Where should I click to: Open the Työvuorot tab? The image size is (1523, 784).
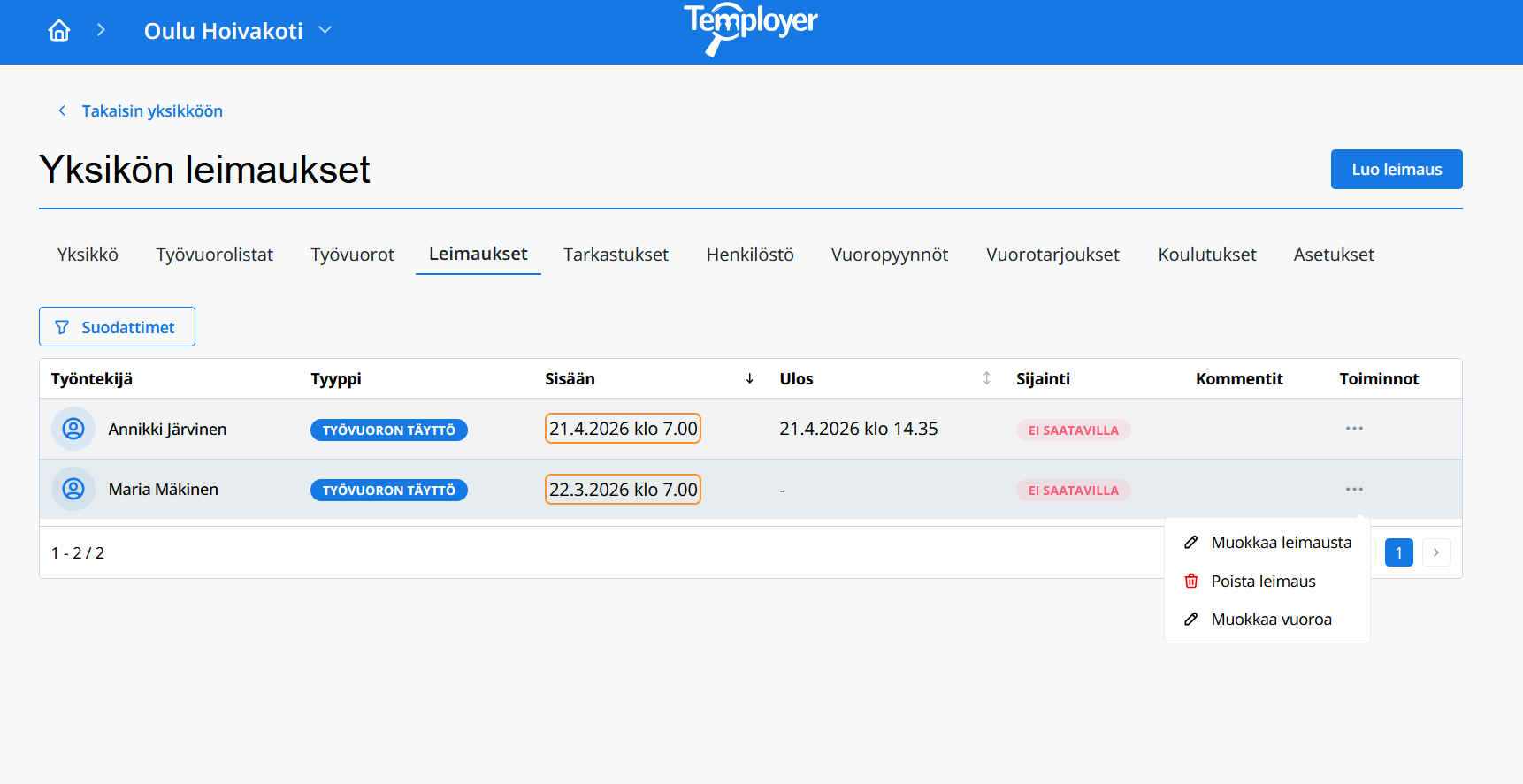(352, 255)
